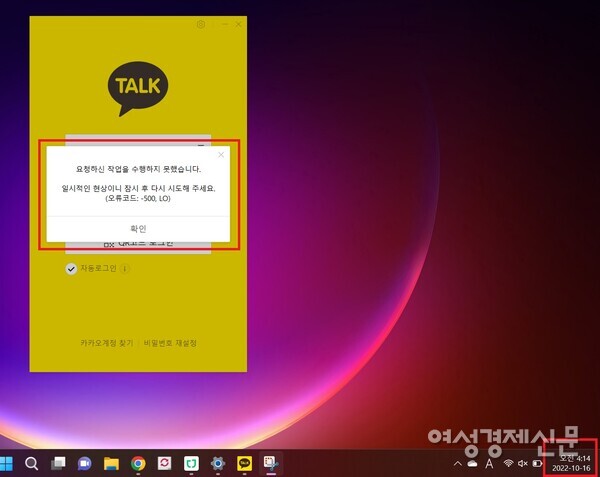Open File Explorer from taskbar
This screenshot has height=477, width=600.
click(111, 464)
